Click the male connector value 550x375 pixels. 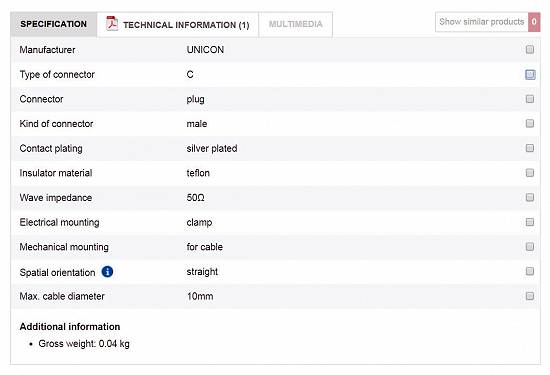point(197,124)
